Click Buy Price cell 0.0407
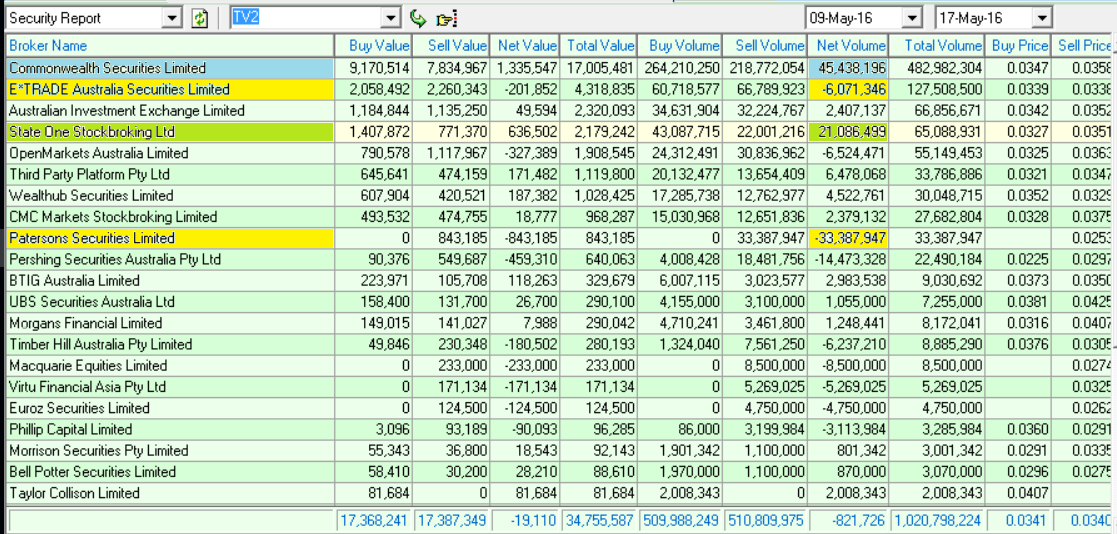Image resolution: width=1117 pixels, height=534 pixels. click(x=1019, y=493)
